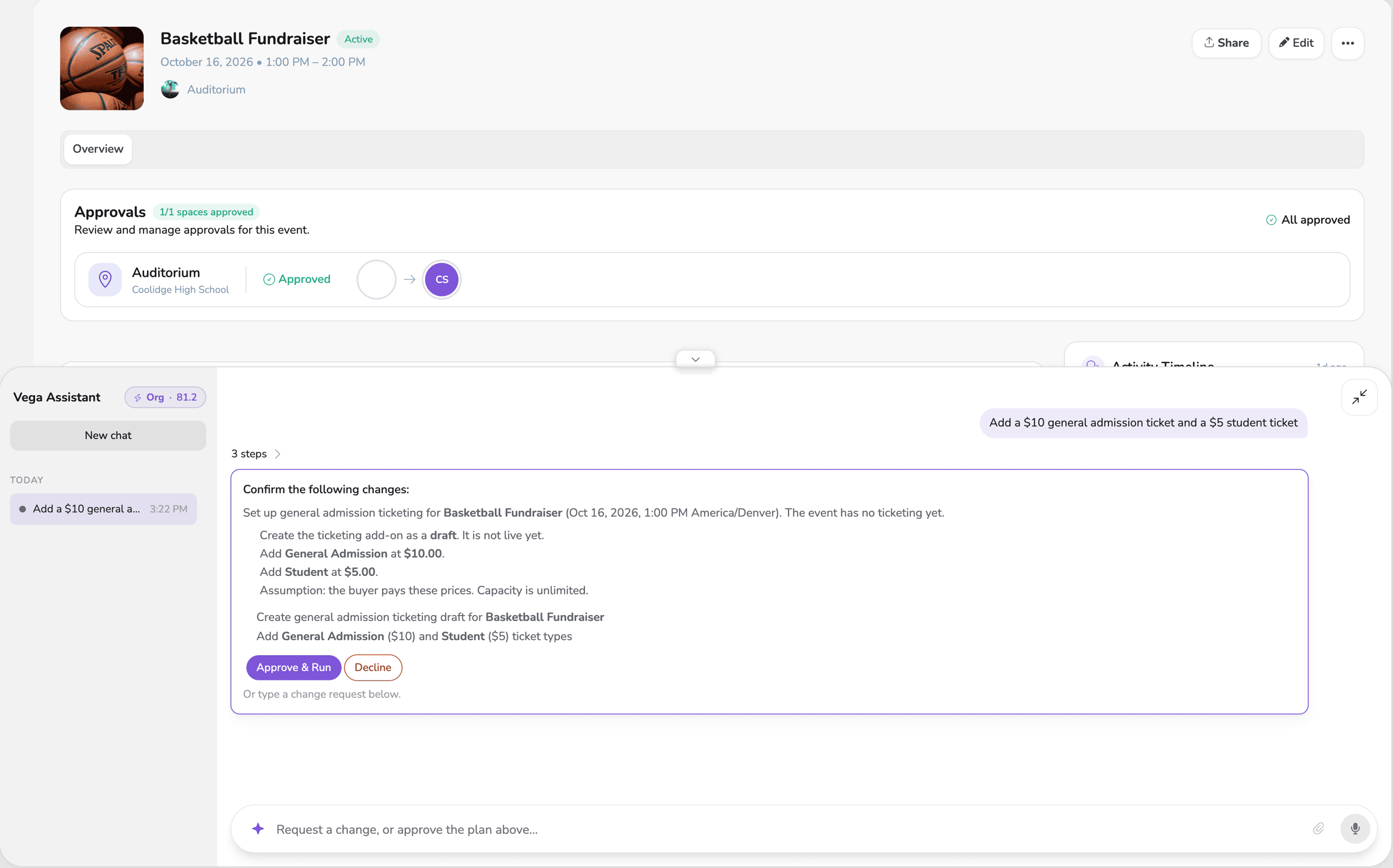Click the All approved status indicator
1393x868 pixels.
click(1308, 220)
